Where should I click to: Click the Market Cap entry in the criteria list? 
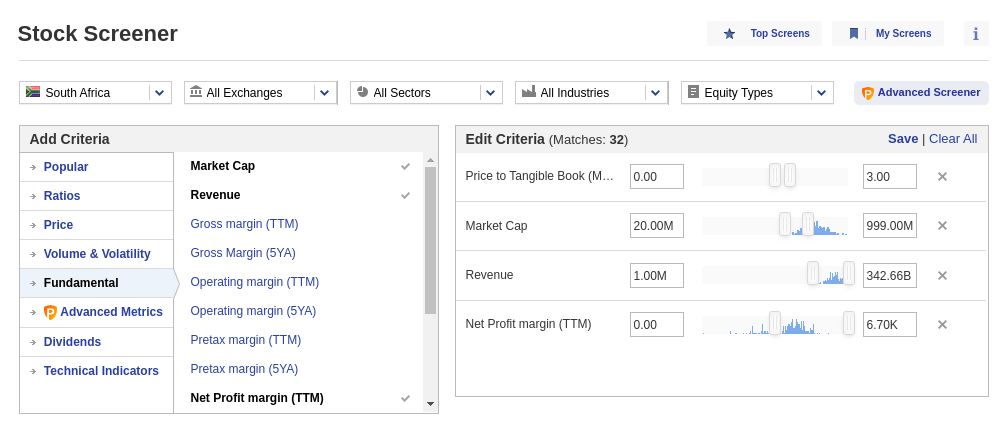[223, 165]
